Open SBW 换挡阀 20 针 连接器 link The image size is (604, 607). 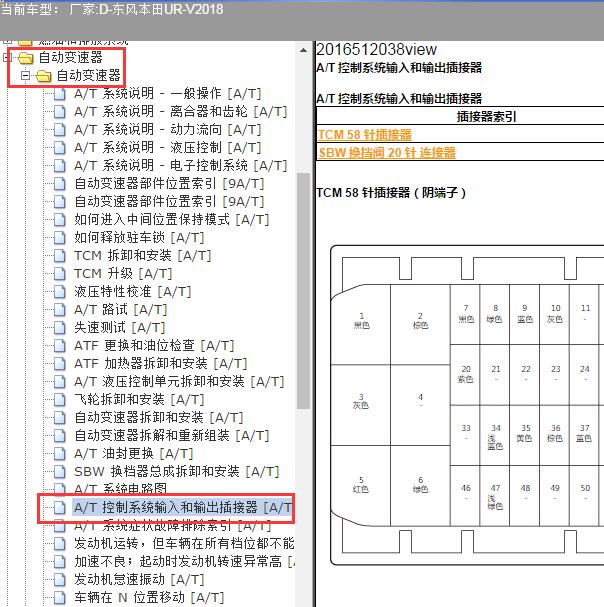(x=387, y=153)
